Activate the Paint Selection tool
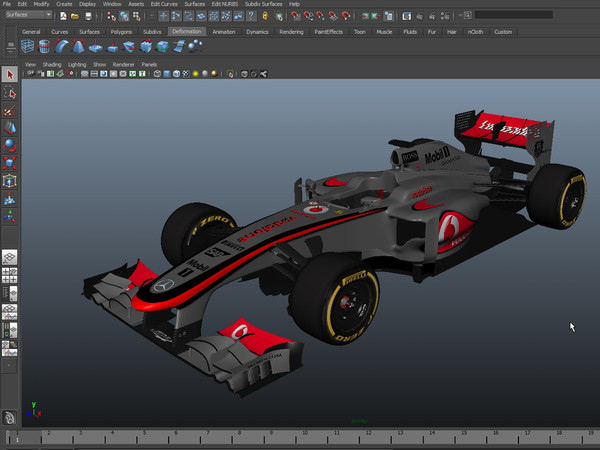This screenshot has width=600, height=450. (10, 111)
